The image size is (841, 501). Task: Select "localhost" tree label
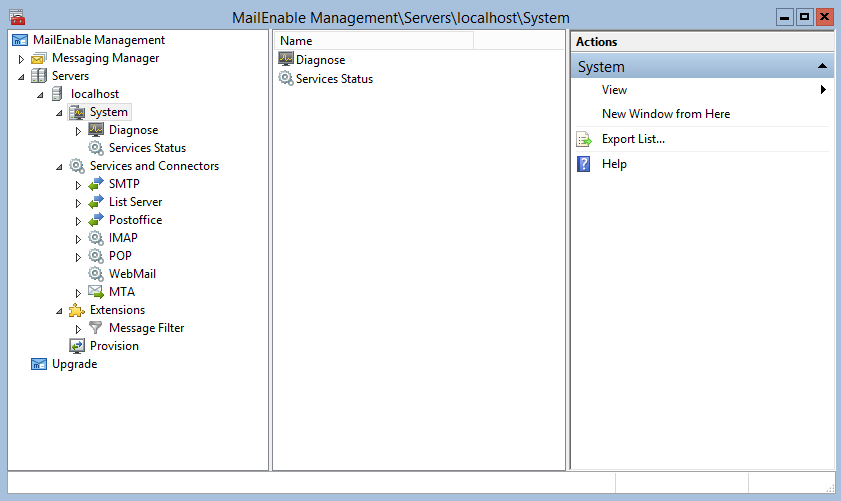tap(94, 94)
